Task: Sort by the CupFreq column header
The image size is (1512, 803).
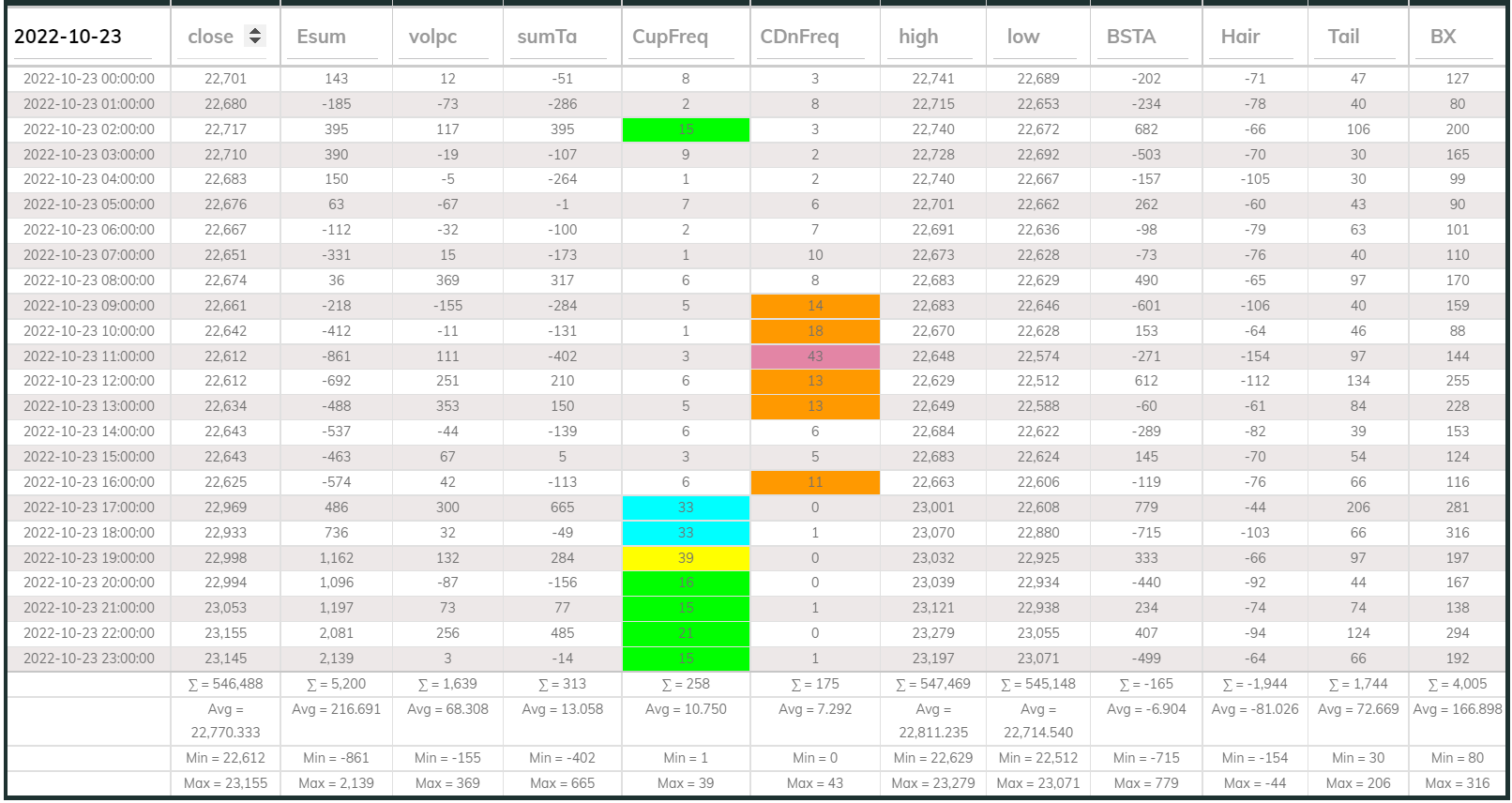Action: pos(670,37)
